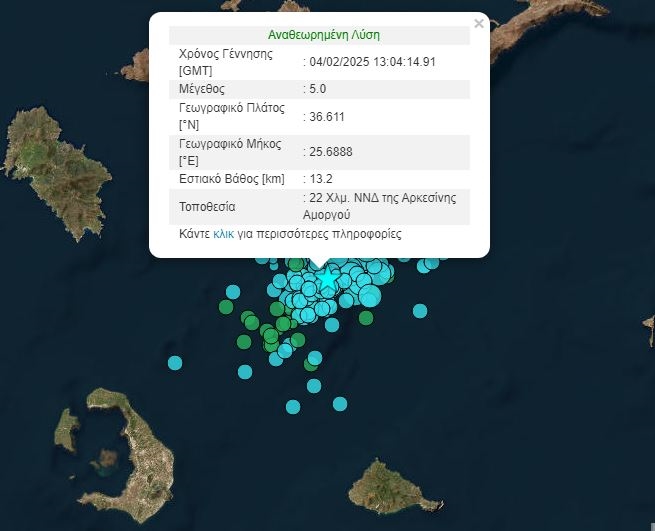The height and width of the screenshot is (531, 655).
Task: Click the isolated cyan marker farthest west
Action: coord(175,363)
